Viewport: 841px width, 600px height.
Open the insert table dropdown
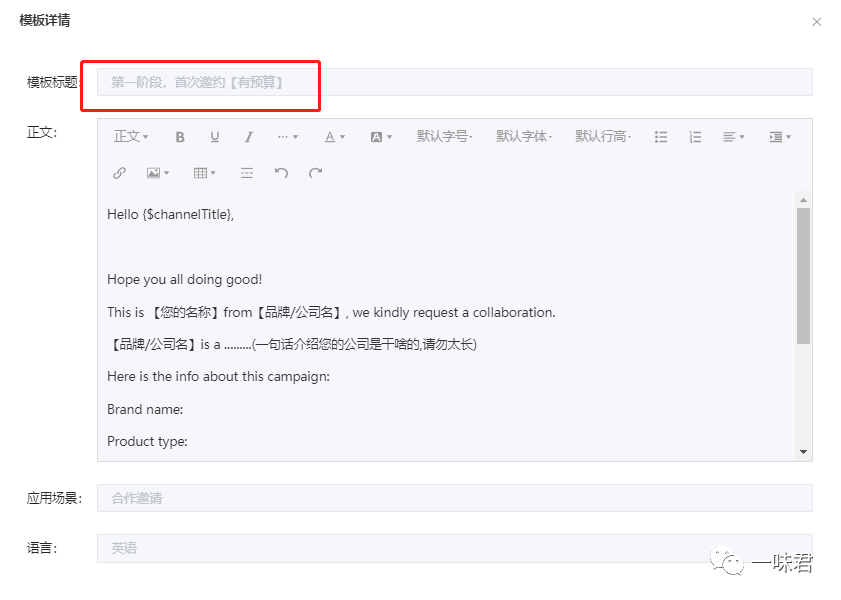coord(204,173)
